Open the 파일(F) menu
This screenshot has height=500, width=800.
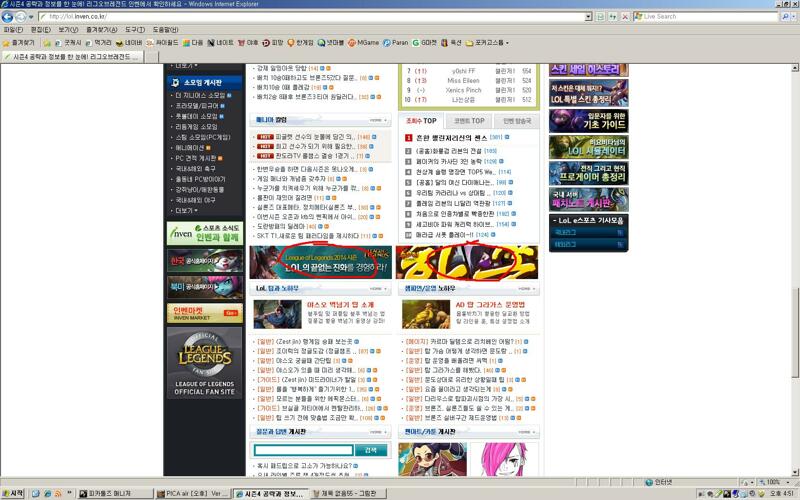pyautogui.click(x=13, y=30)
